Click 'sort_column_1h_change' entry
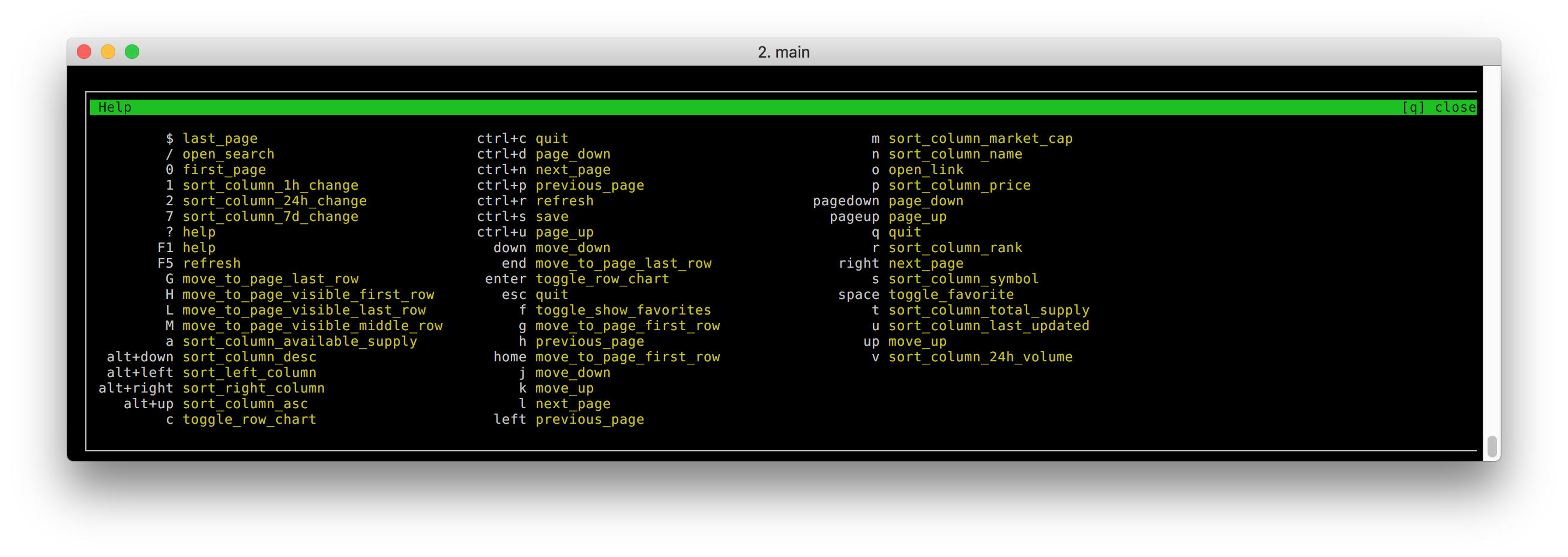This screenshot has height=557, width=1568. 270,185
